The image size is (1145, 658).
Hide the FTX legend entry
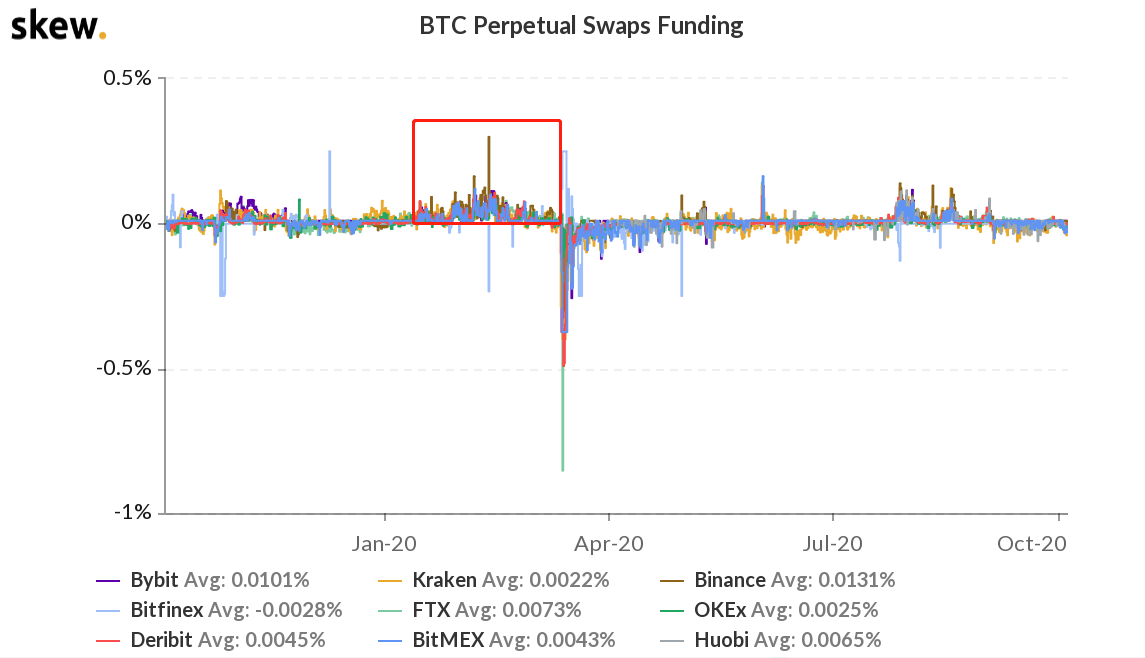[x=480, y=610]
